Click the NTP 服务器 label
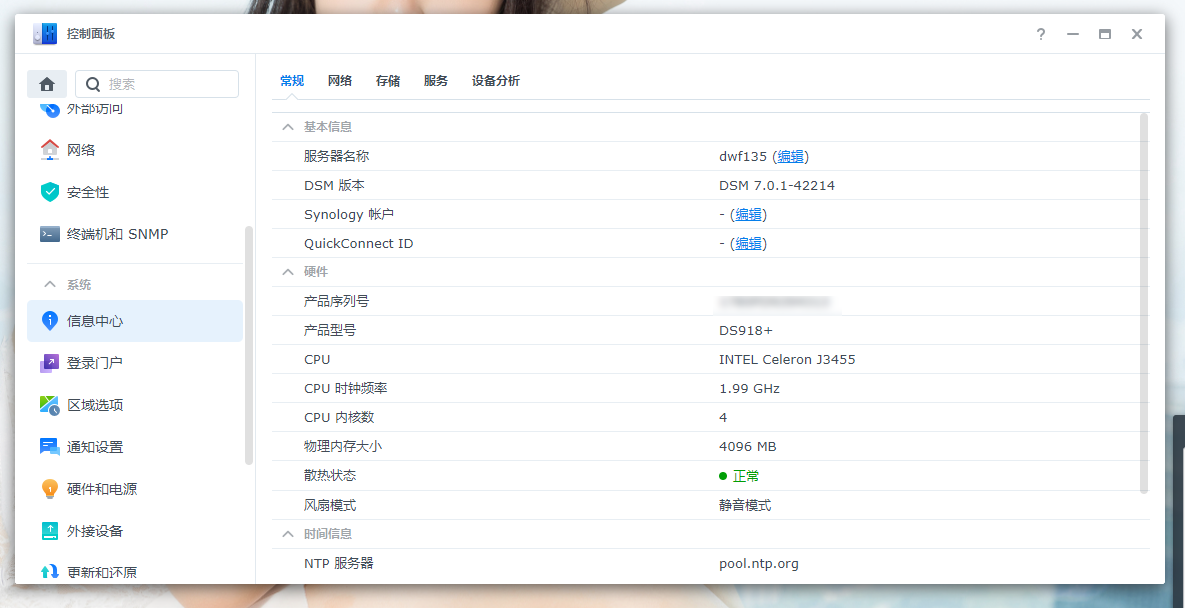The image size is (1185, 608). point(339,563)
